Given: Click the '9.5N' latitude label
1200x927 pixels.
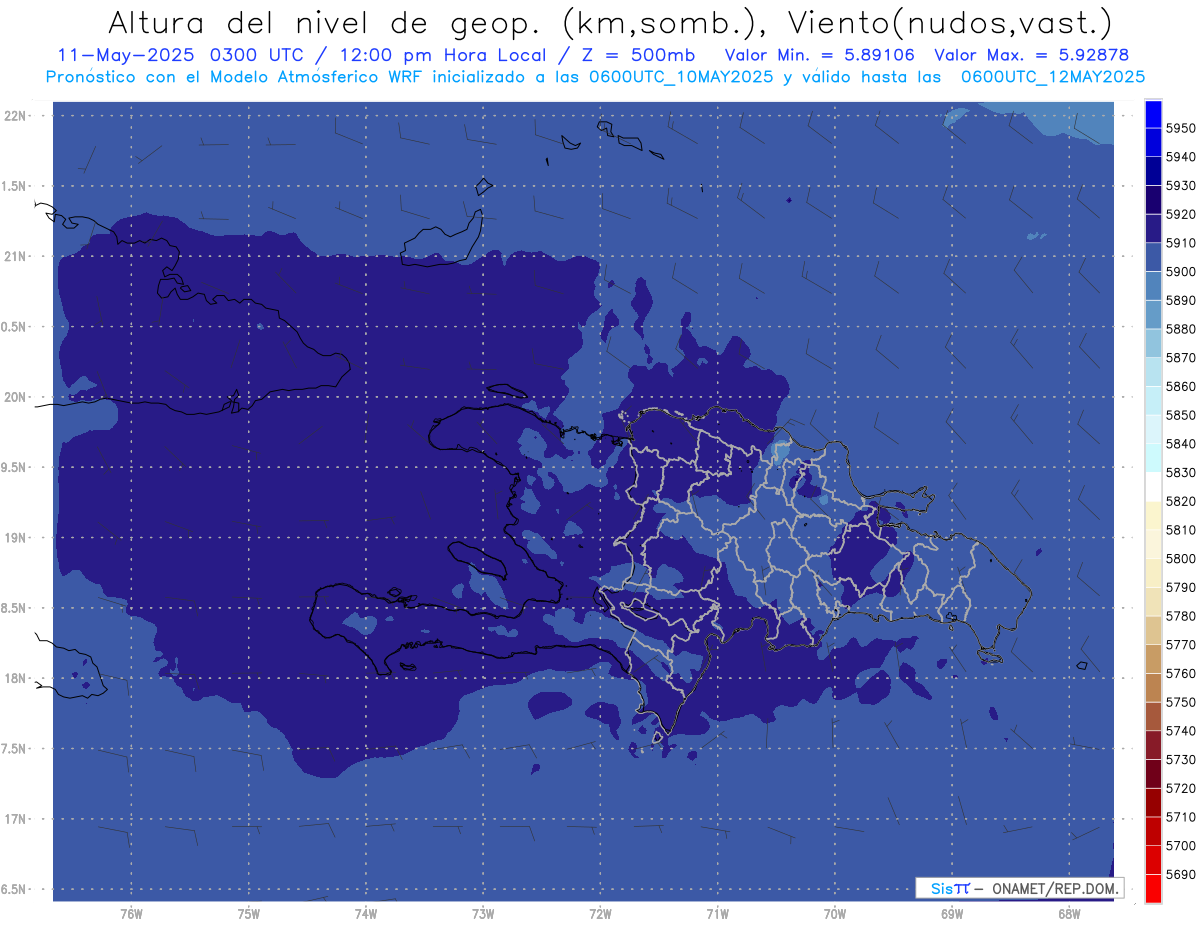Looking at the screenshot, I should click(15, 467).
